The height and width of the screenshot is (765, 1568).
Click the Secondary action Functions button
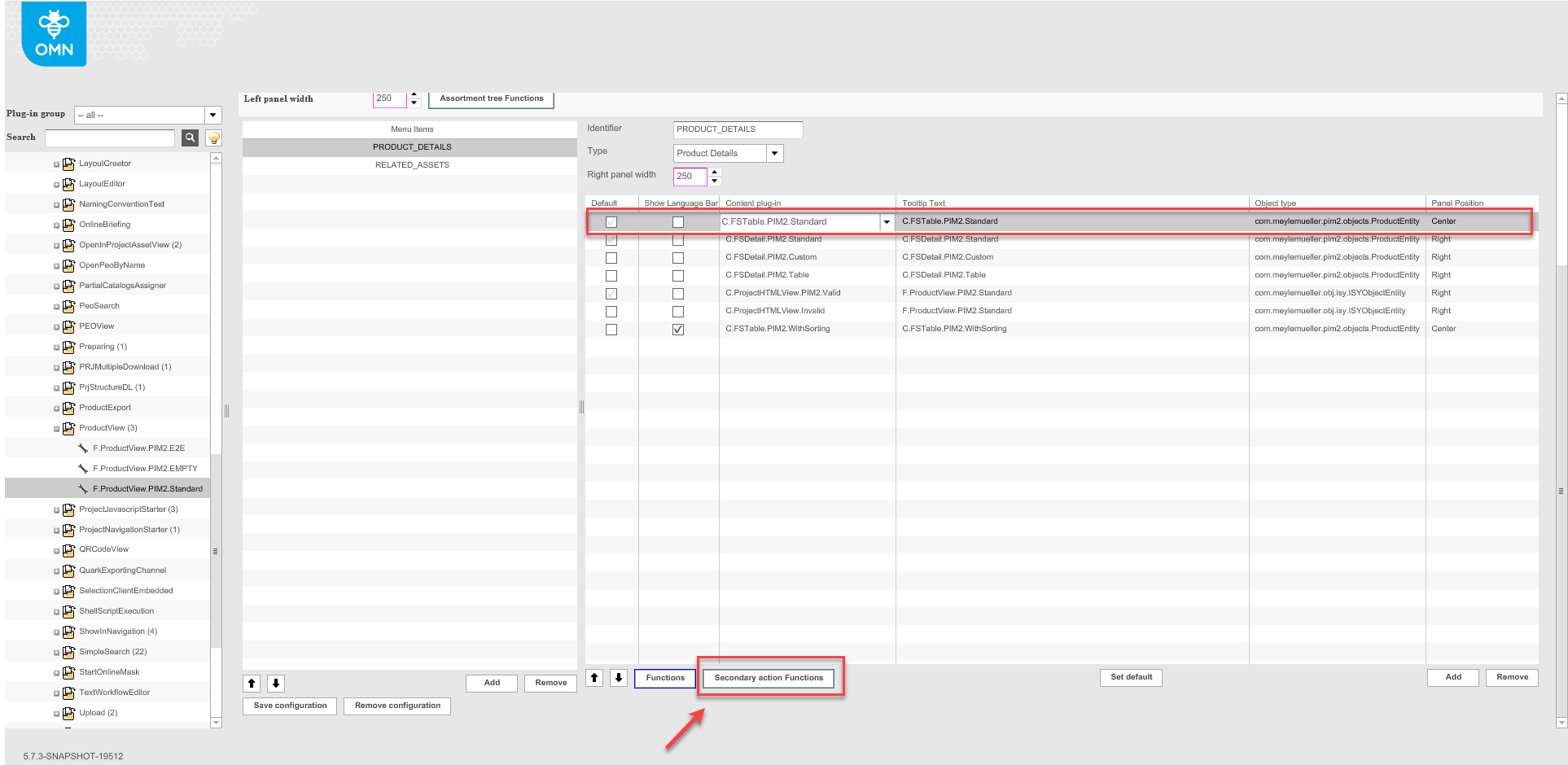click(768, 677)
